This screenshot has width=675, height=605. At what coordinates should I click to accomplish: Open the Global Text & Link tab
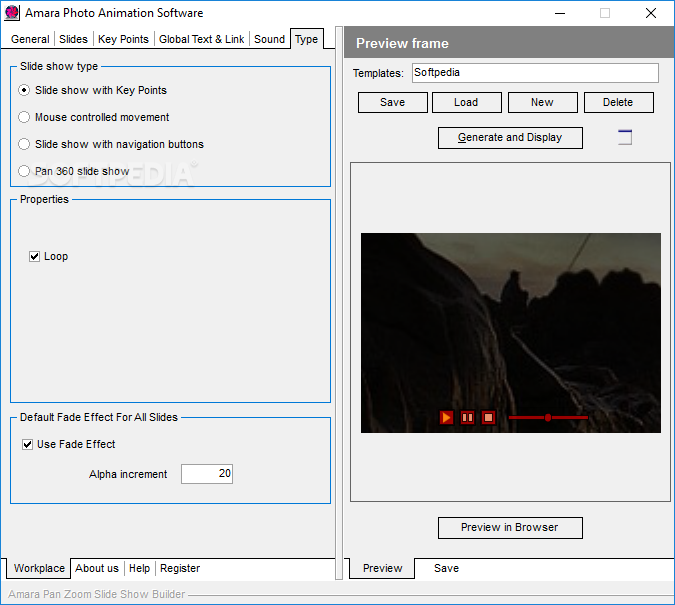pos(201,39)
